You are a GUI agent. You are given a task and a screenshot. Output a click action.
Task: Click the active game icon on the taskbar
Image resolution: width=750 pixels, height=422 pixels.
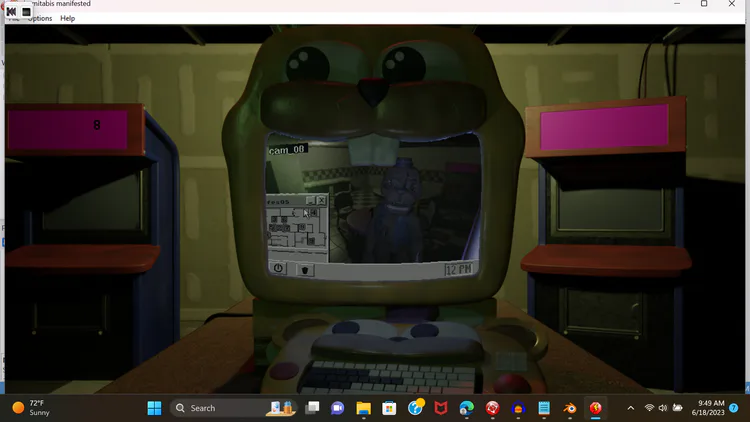[596, 408]
